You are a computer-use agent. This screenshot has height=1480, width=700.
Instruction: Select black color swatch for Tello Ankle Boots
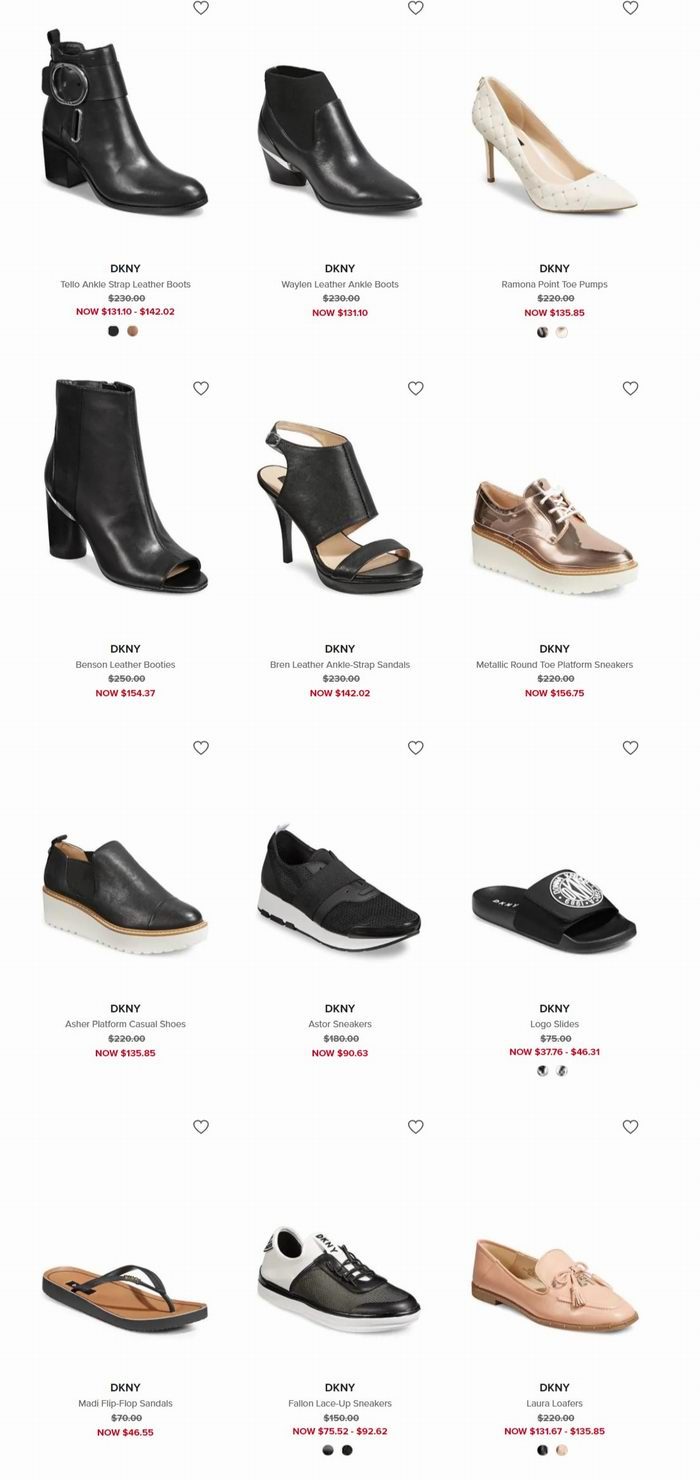click(x=114, y=331)
